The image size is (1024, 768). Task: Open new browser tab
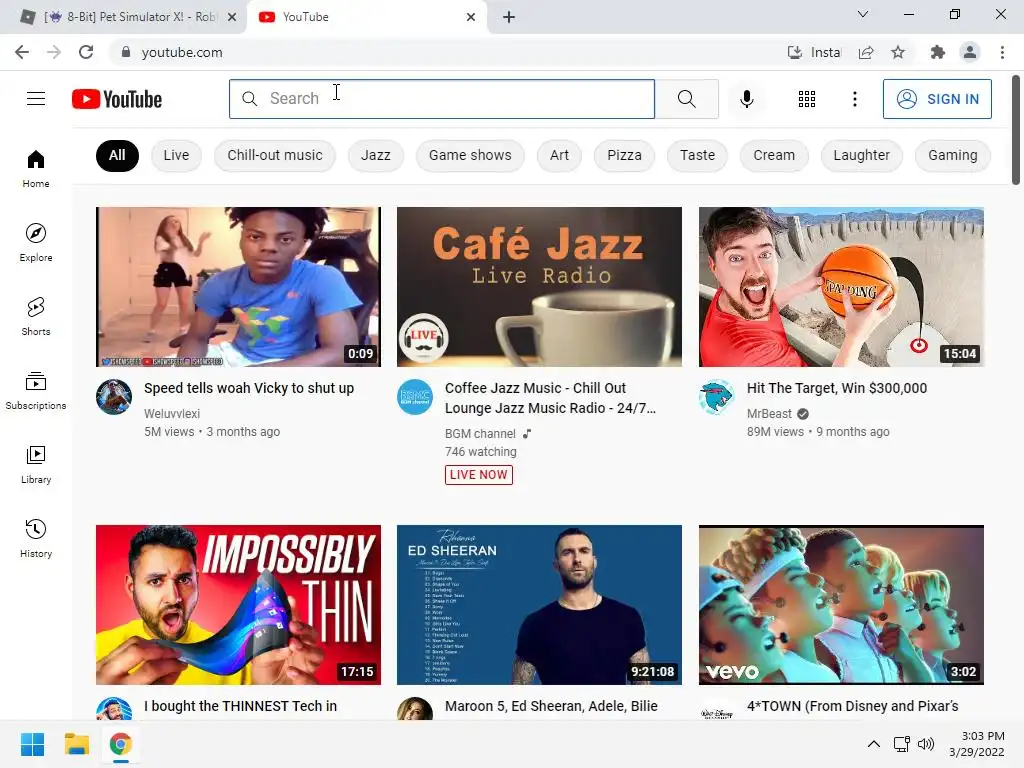(x=509, y=17)
